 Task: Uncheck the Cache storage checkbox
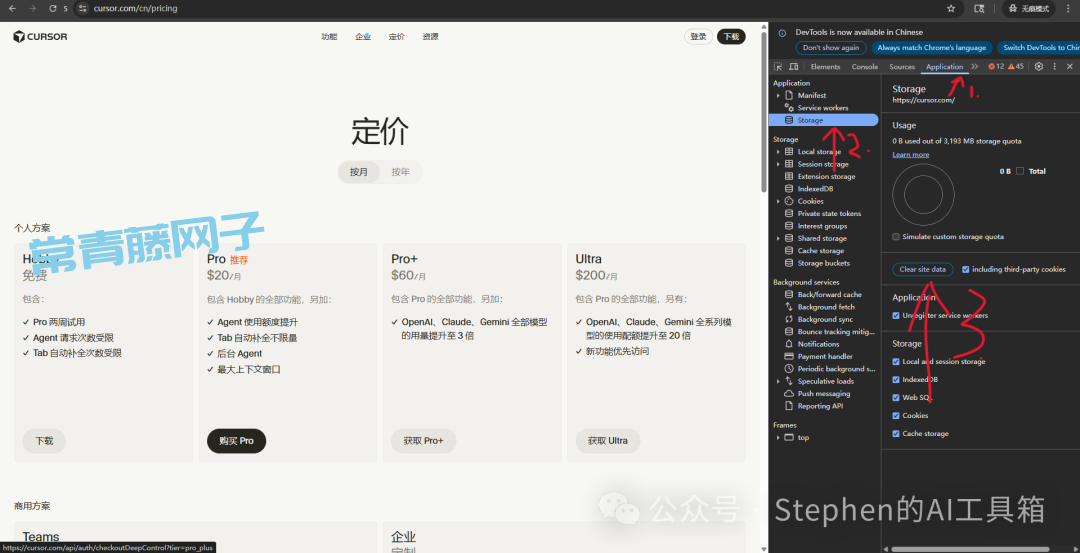point(896,434)
